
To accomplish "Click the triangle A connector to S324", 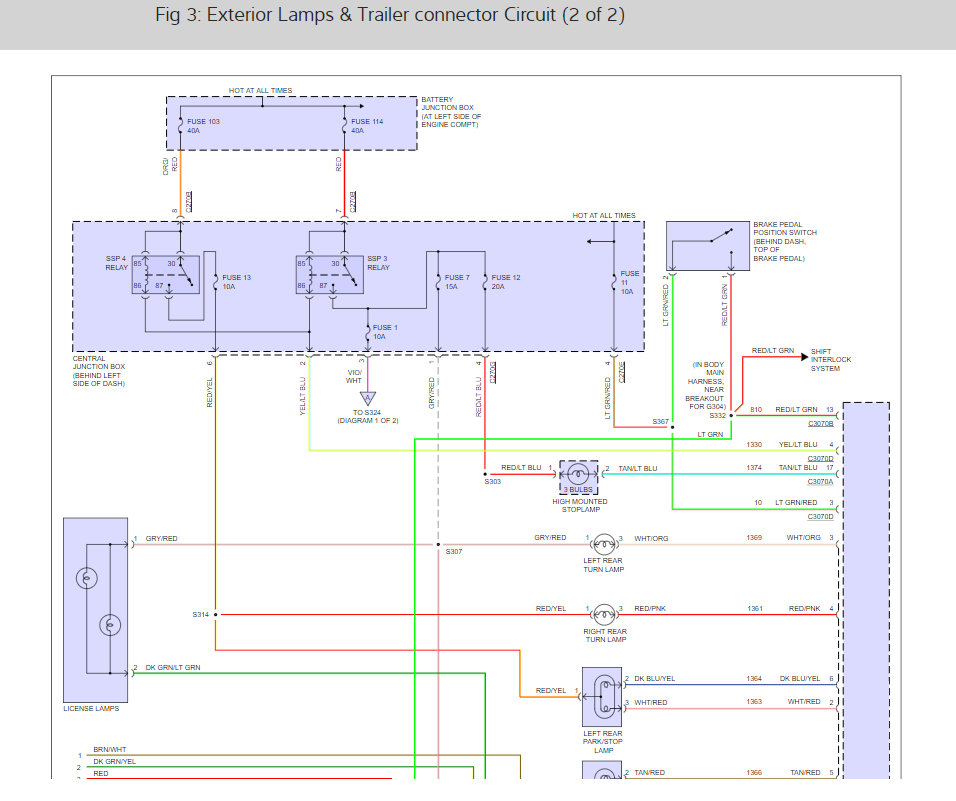I will (368, 399).
